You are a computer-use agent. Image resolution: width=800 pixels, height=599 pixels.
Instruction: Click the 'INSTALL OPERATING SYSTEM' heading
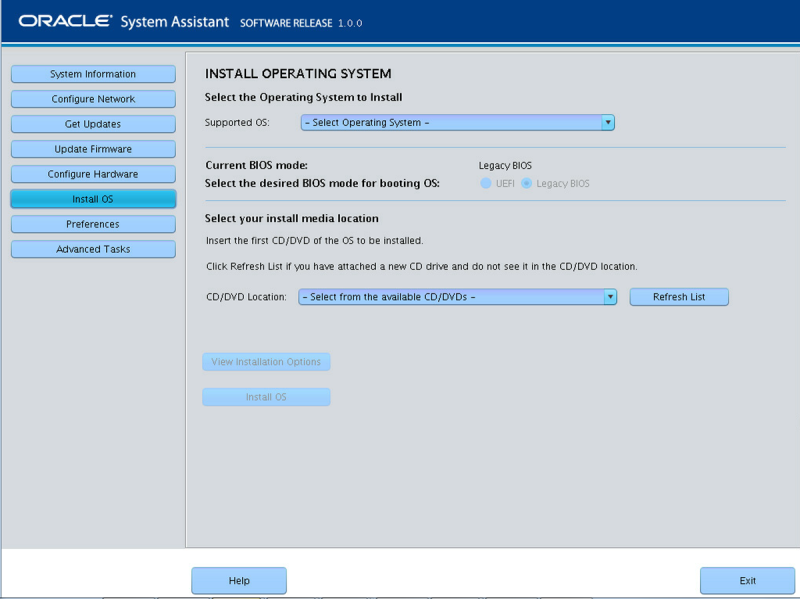pos(298,74)
